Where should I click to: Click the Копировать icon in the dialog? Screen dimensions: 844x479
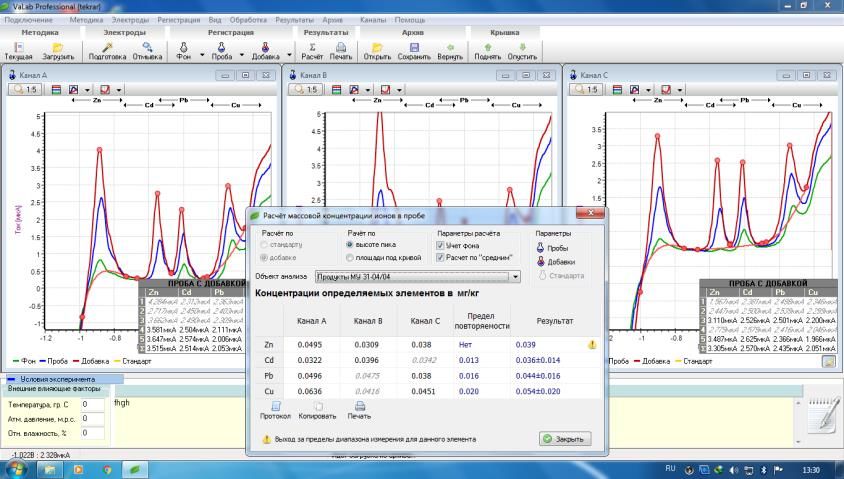[x=317, y=408]
